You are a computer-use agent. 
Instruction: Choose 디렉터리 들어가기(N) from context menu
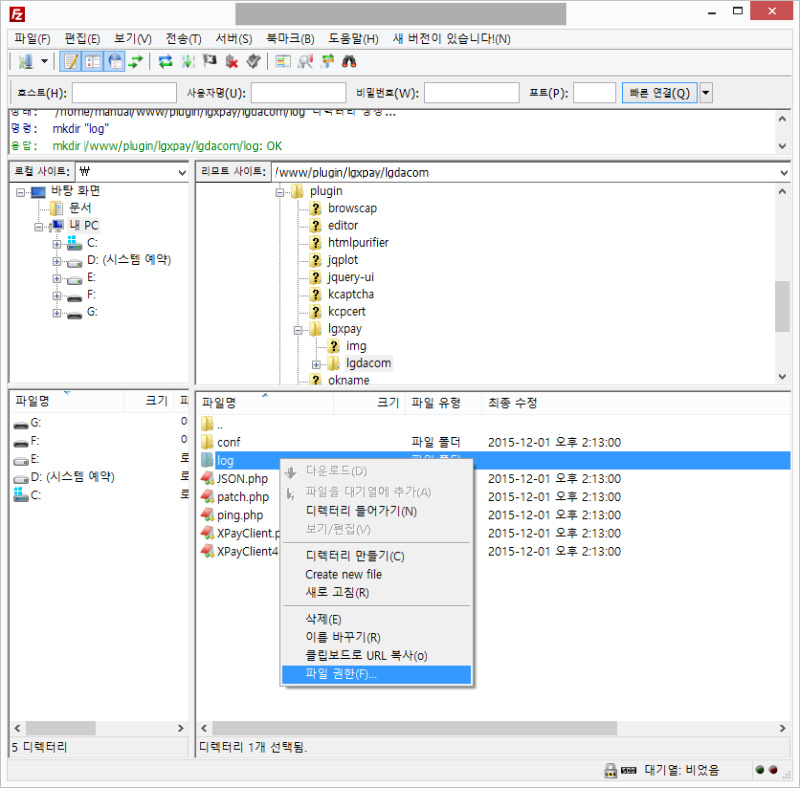coord(377,511)
